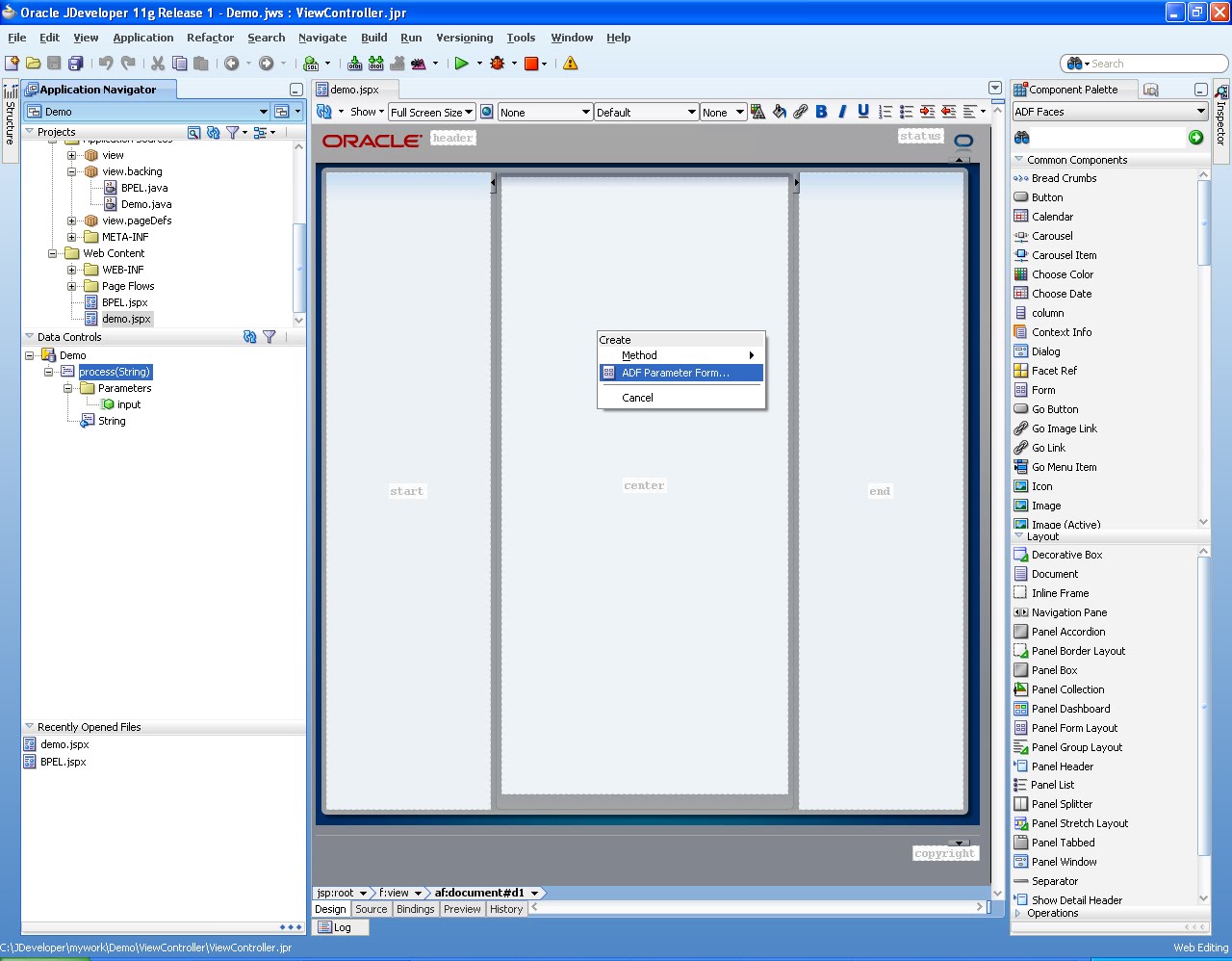Open the Resource Palette tab icon
The width and height of the screenshot is (1232, 961).
(1151, 90)
